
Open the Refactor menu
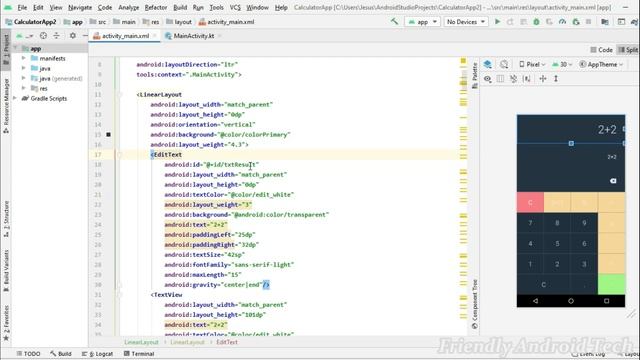click(x=156, y=7)
